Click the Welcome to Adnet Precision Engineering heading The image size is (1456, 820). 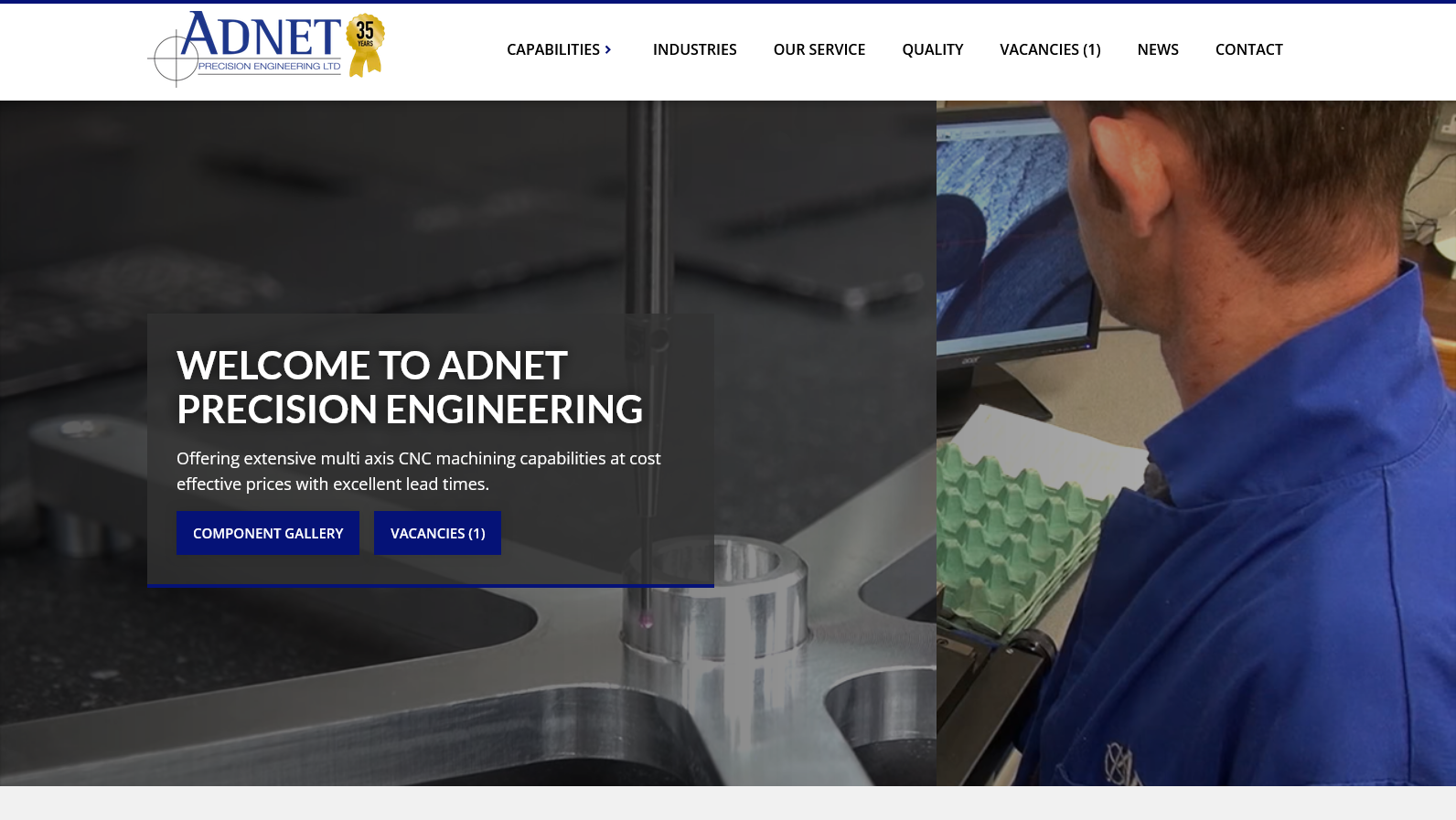click(x=410, y=388)
